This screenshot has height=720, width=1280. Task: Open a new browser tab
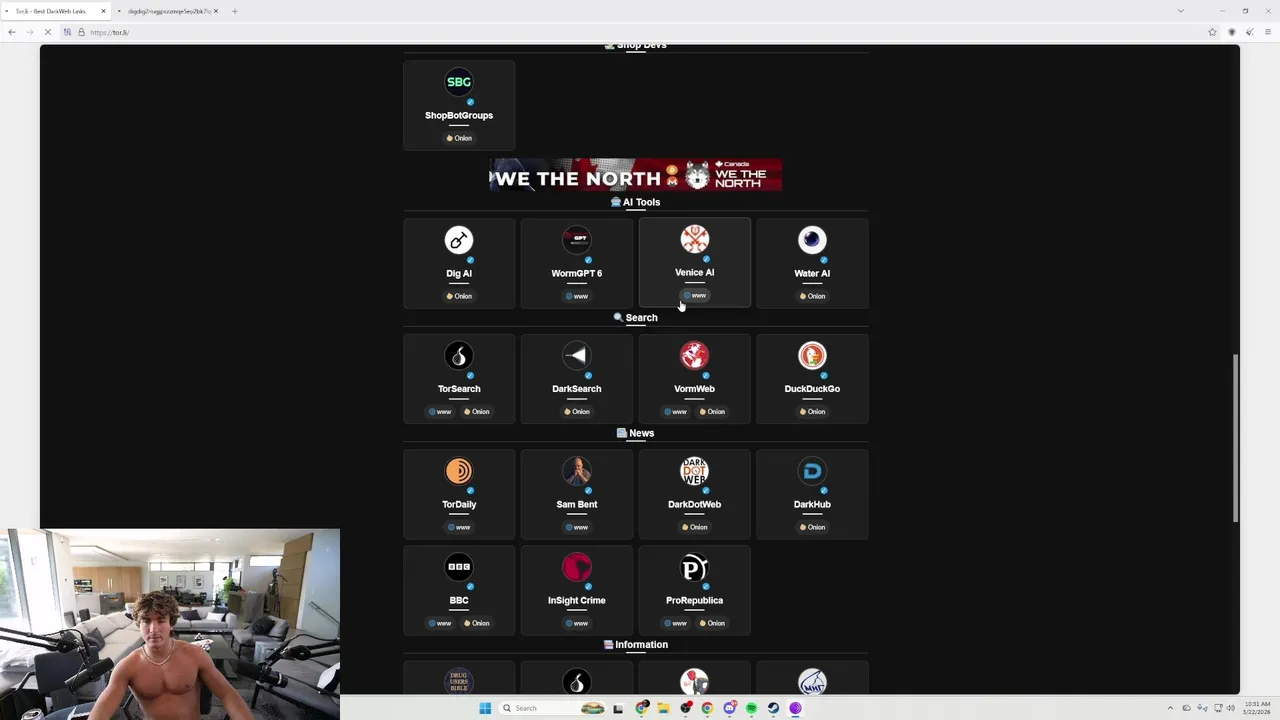(235, 11)
